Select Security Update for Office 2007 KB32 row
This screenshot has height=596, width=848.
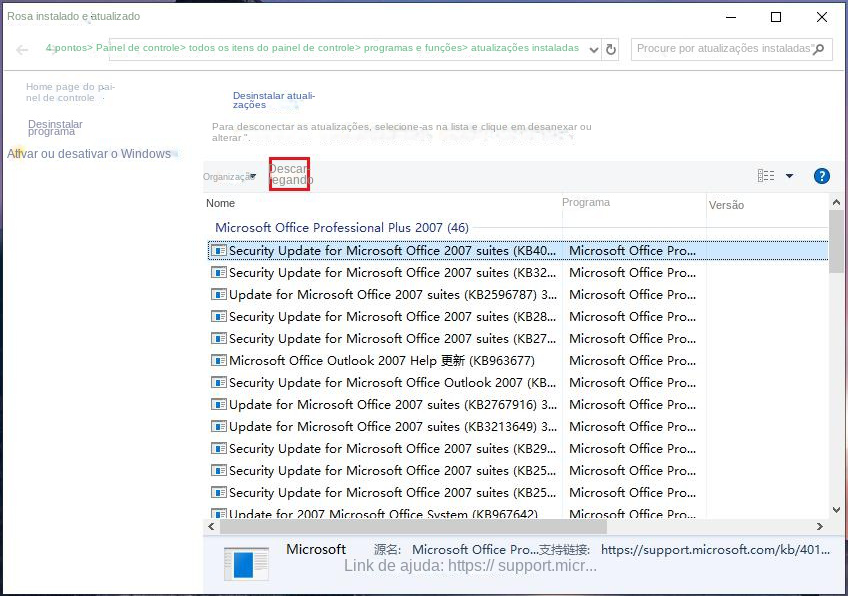518,273
